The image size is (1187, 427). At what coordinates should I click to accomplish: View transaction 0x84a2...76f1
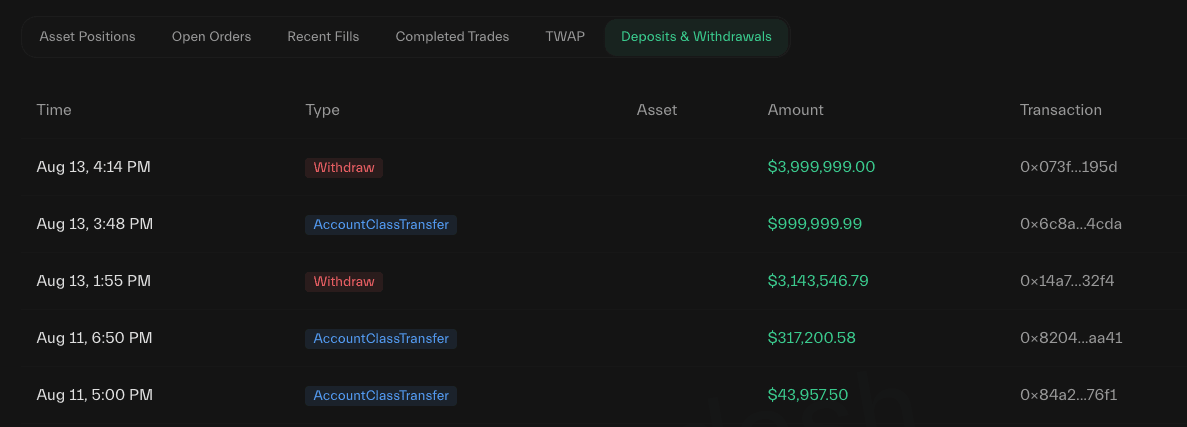[x=1068, y=394]
